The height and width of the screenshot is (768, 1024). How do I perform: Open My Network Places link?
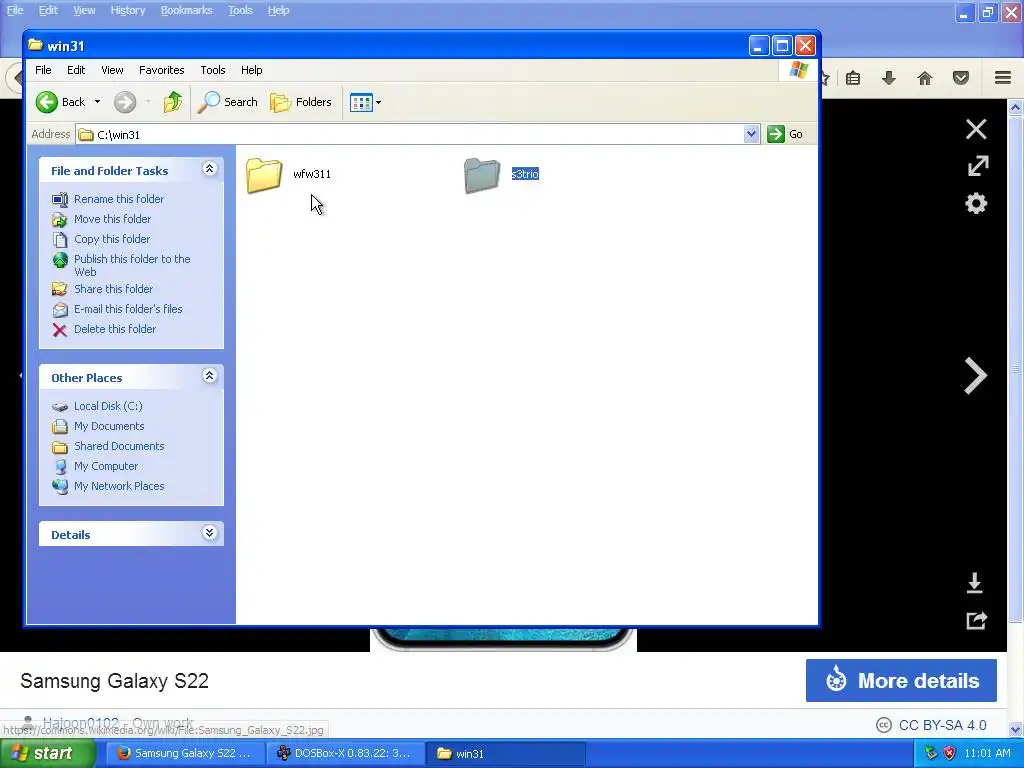coord(119,486)
